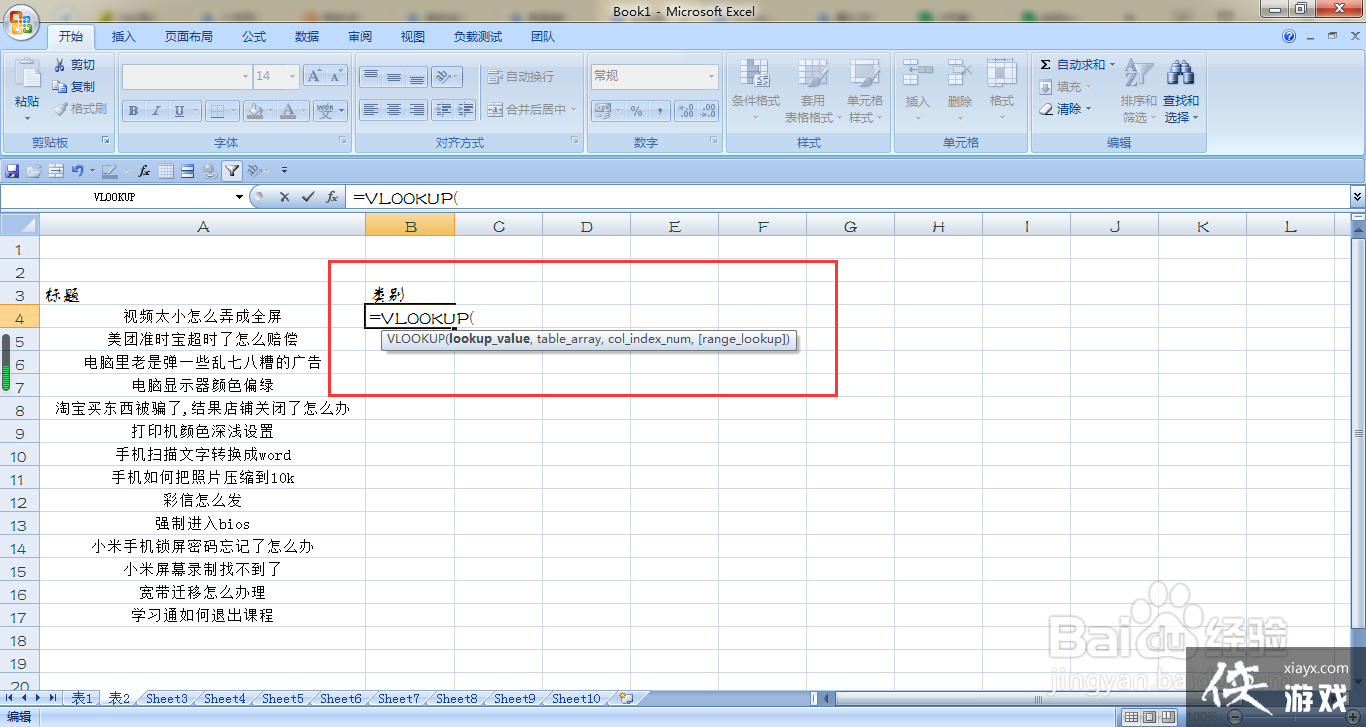Open the Font (字体) group dialog launcher
1366x727 pixels.
[x=342, y=142]
